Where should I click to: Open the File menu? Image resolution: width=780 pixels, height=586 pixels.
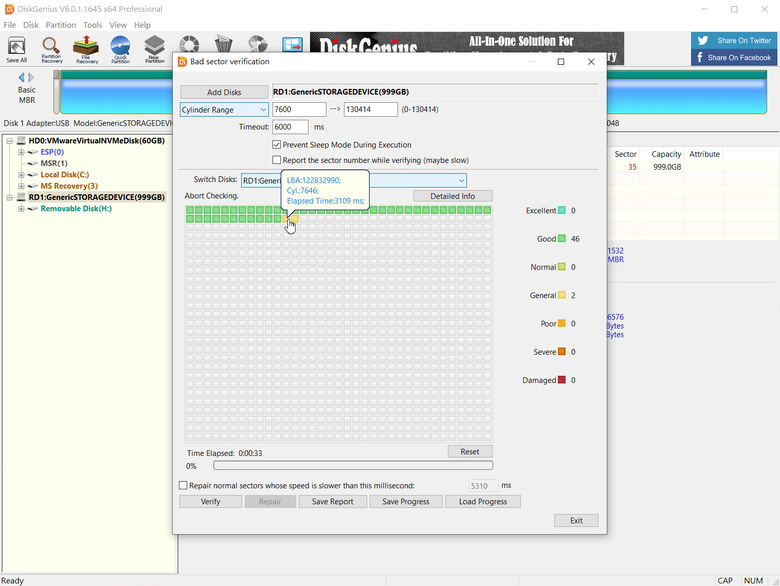pos(9,25)
